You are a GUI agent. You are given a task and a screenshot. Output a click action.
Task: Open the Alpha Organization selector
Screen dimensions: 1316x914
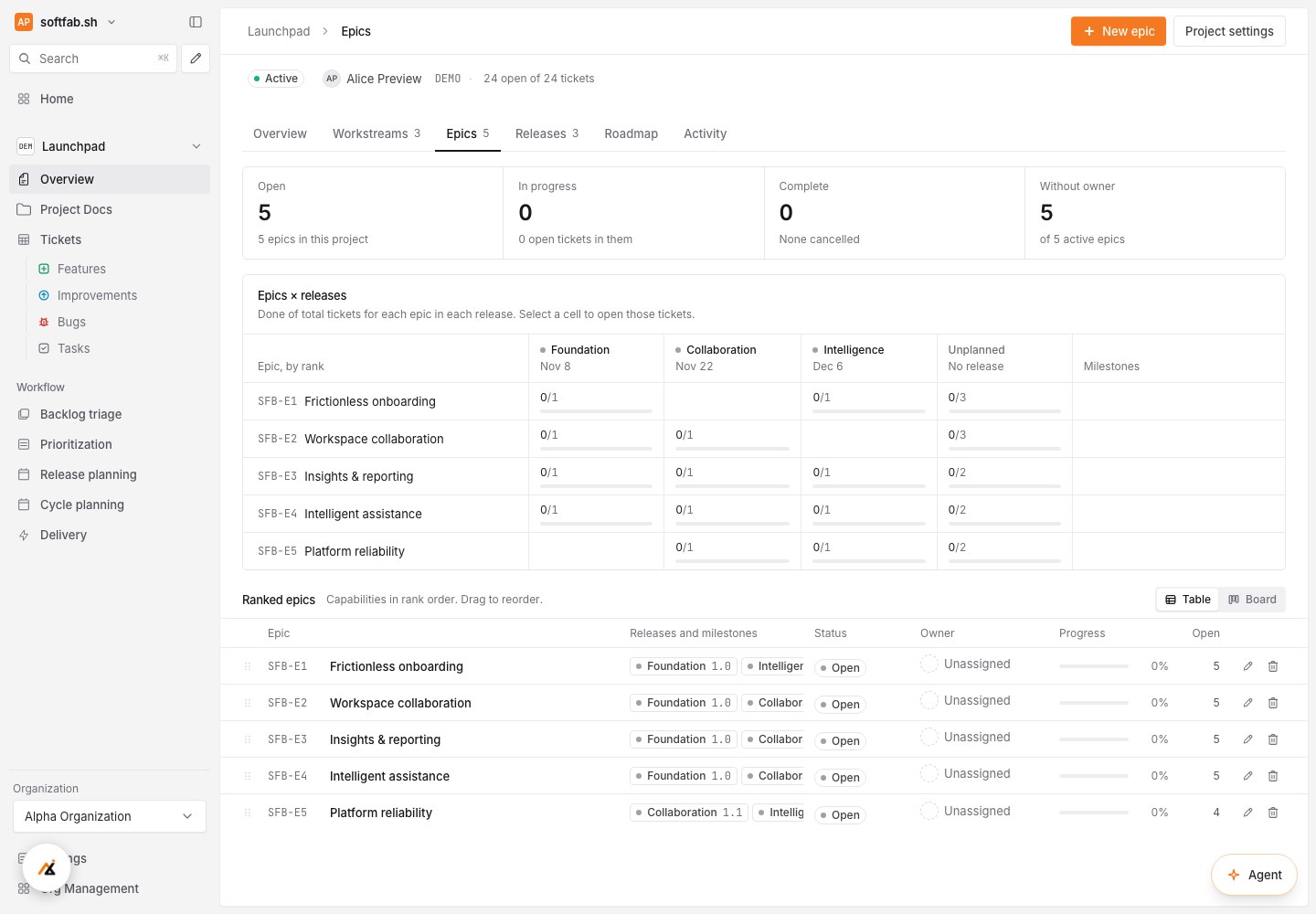[110, 816]
